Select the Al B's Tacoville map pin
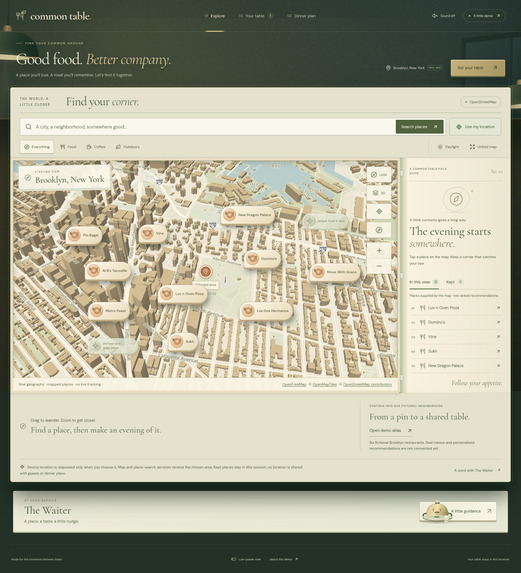The width and height of the screenshot is (521, 573). (x=108, y=271)
